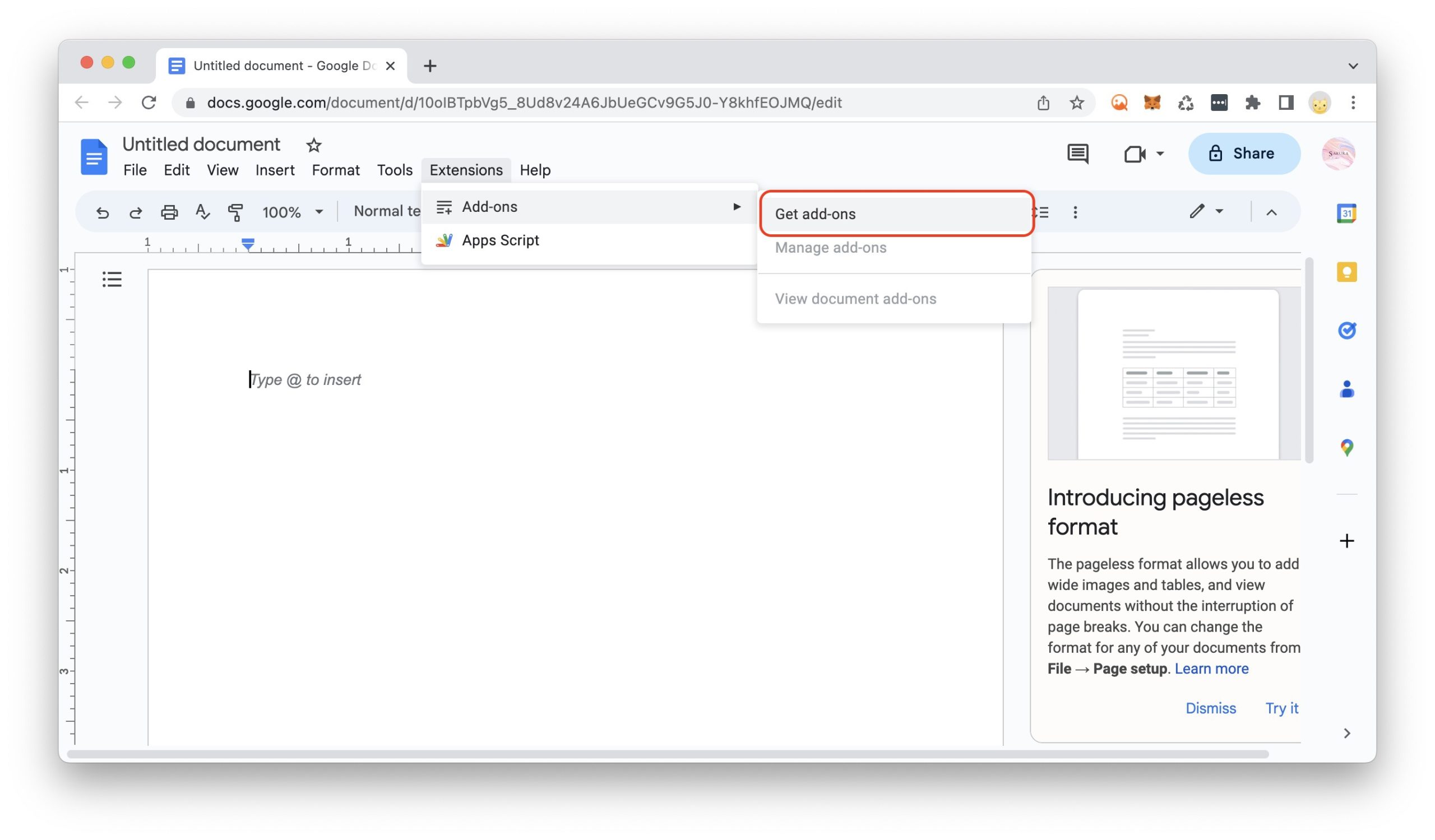The height and width of the screenshot is (840, 1435).
Task: Open comment history
Action: tap(1078, 153)
